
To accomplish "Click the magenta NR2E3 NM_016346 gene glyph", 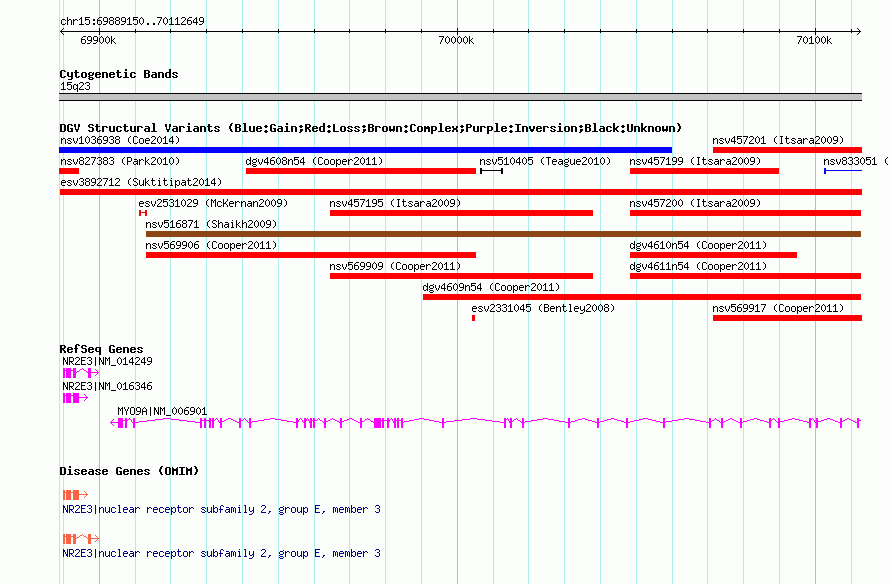I will pos(75,398).
